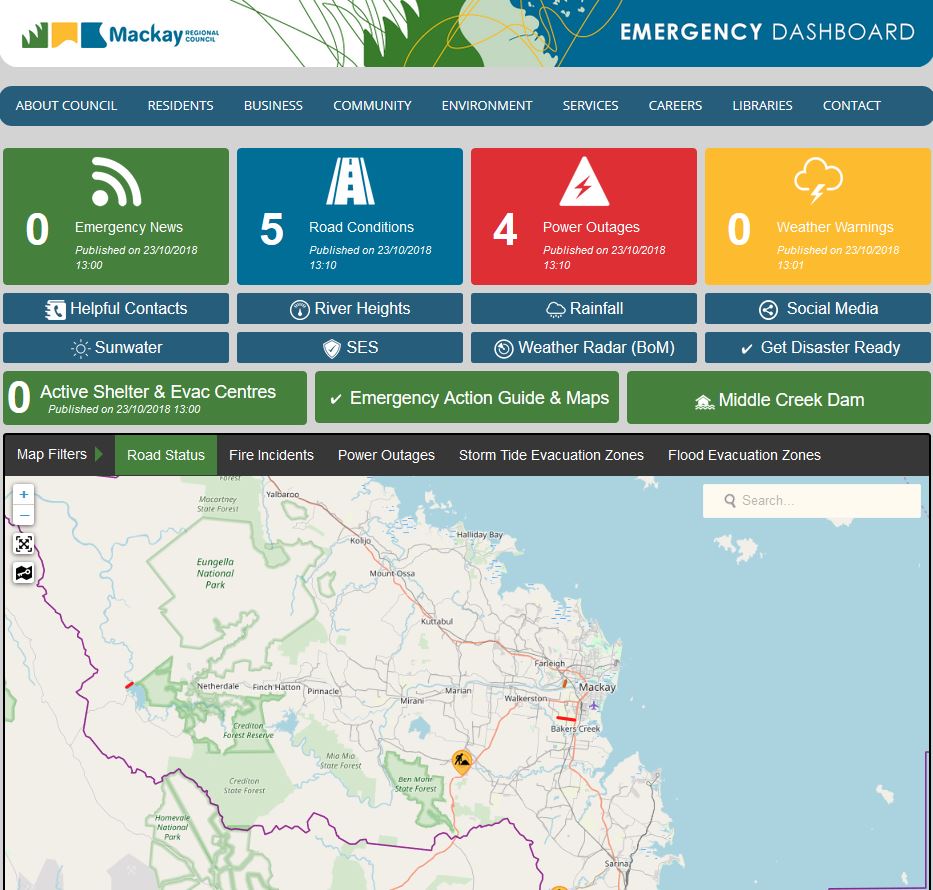
Task: Click the Get Disaster Ready button
Action: [817, 347]
